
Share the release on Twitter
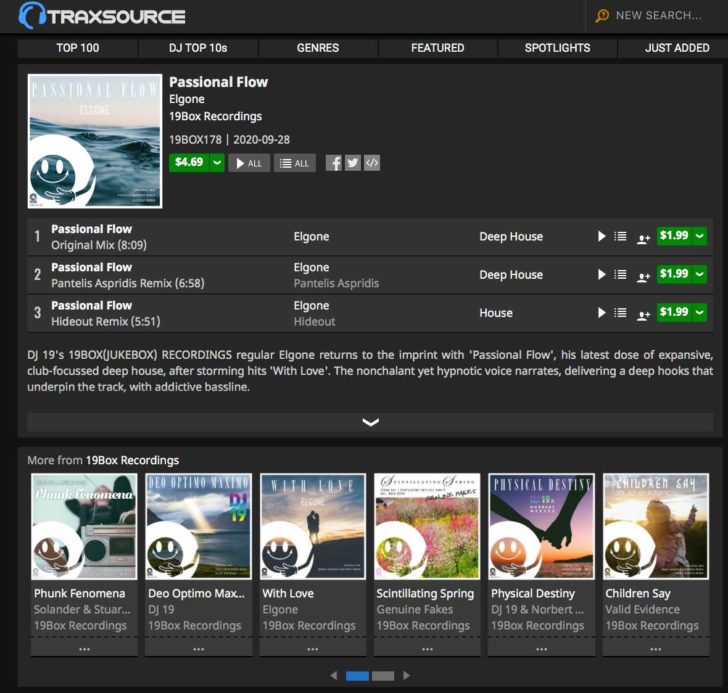pos(352,163)
